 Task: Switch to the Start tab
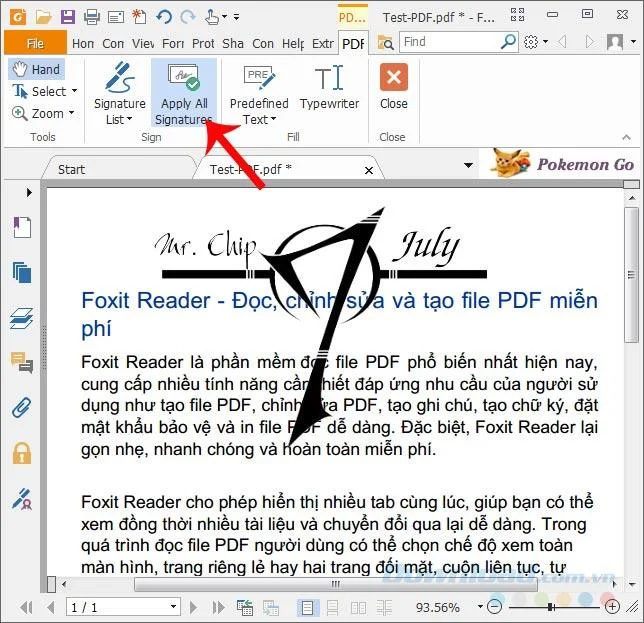(71, 169)
